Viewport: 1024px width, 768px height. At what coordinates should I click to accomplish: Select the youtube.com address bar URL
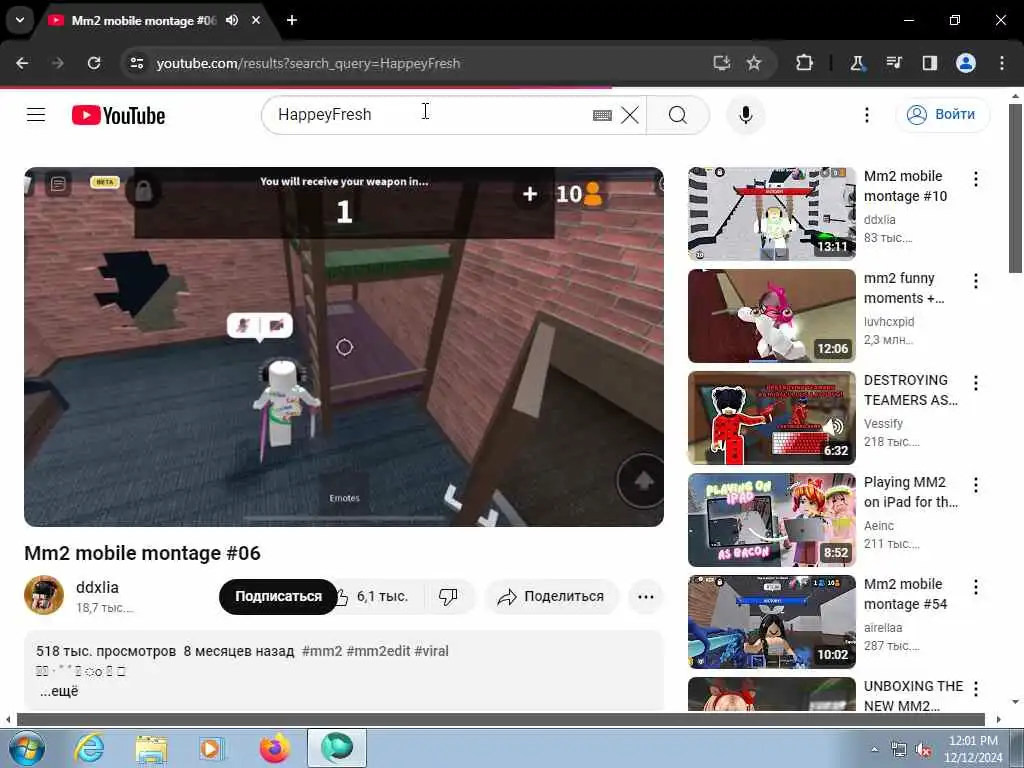[308, 63]
